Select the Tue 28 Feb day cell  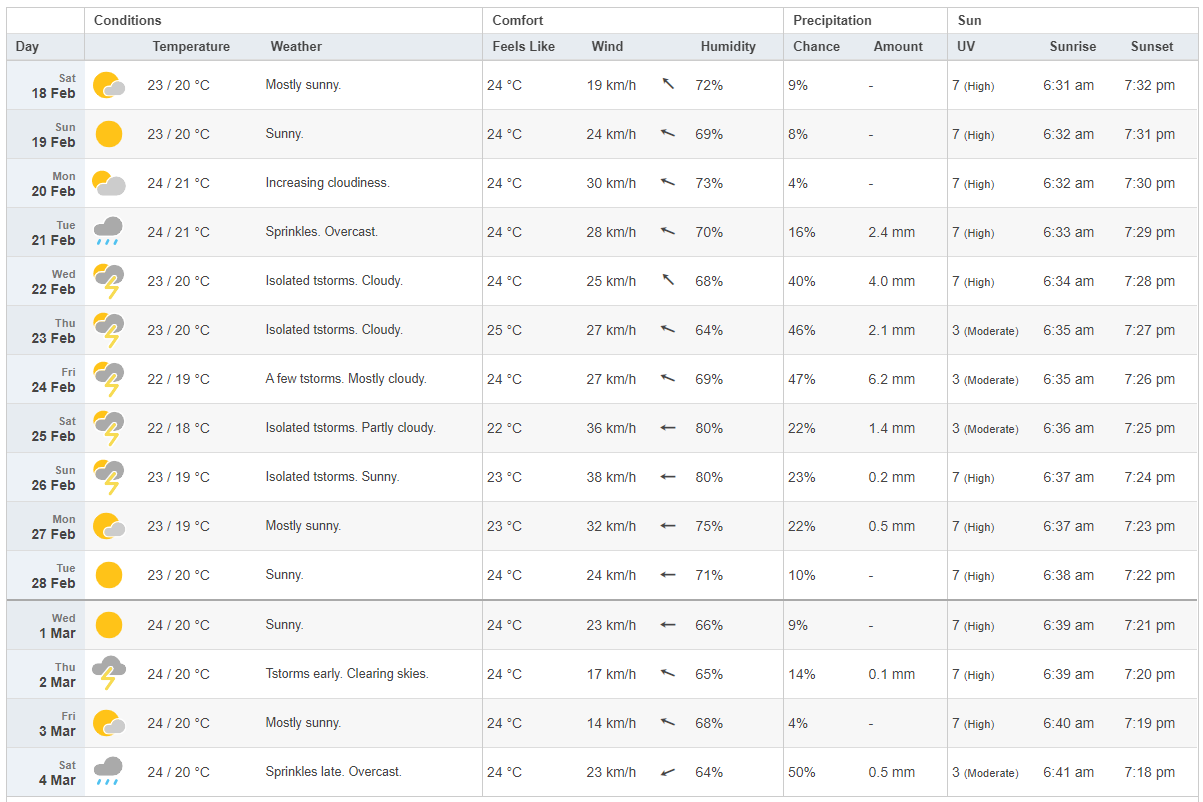pyautogui.click(x=46, y=575)
